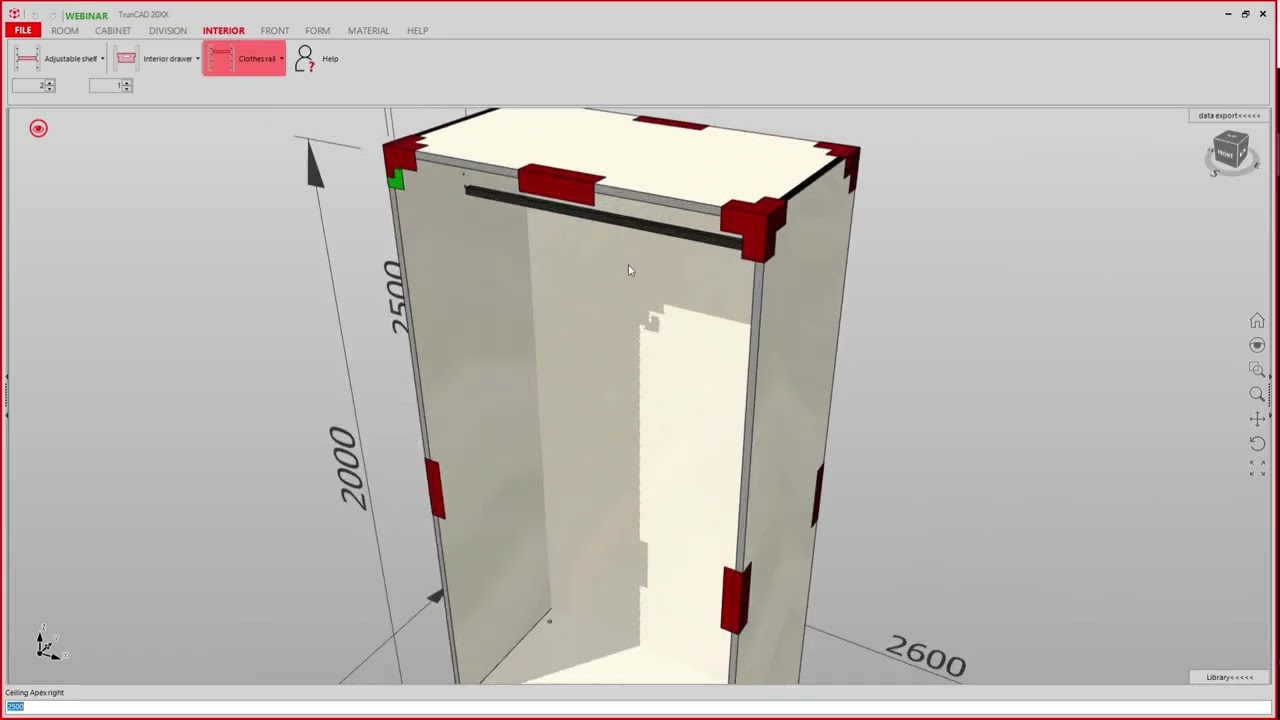Click the Ceiling Apex right status text
This screenshot has height=720, width=1280.
click(x=35, y=692)
